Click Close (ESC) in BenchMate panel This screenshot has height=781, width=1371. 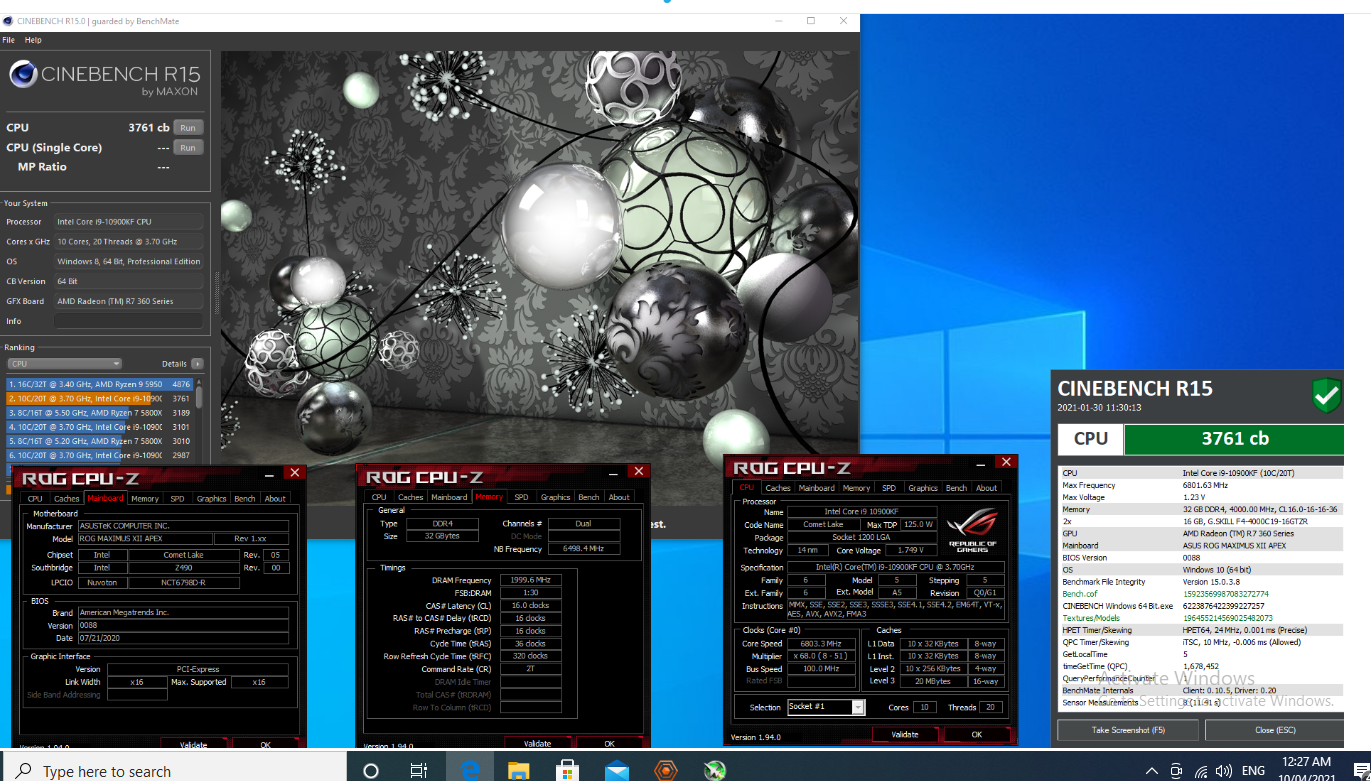click(1274, 730)
